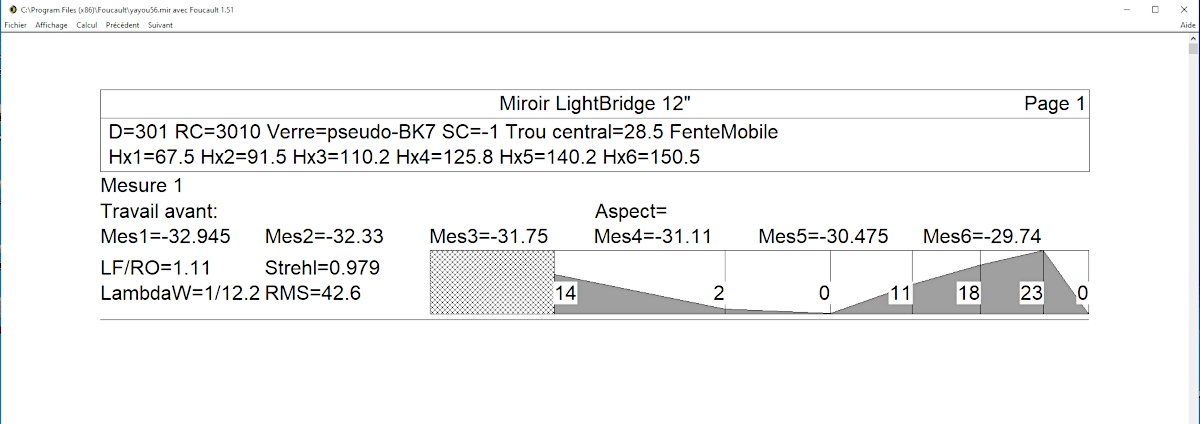This screenshot has width=1200, height=424.
Task: Click the Page 1 label
Action: click(x=1055, y=104)
